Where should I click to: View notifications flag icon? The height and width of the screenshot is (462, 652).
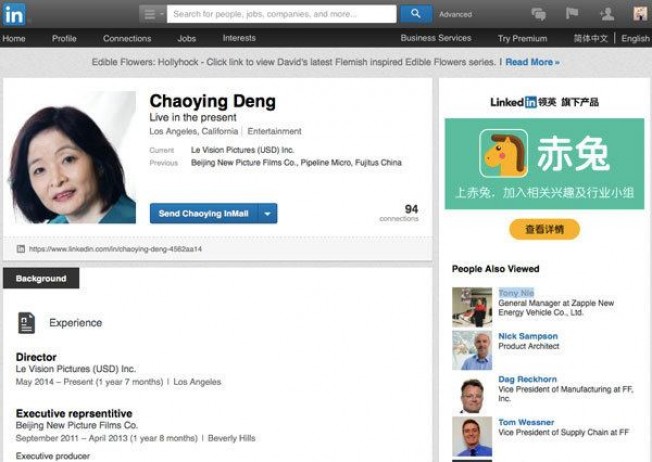click(x=572, y=14)
